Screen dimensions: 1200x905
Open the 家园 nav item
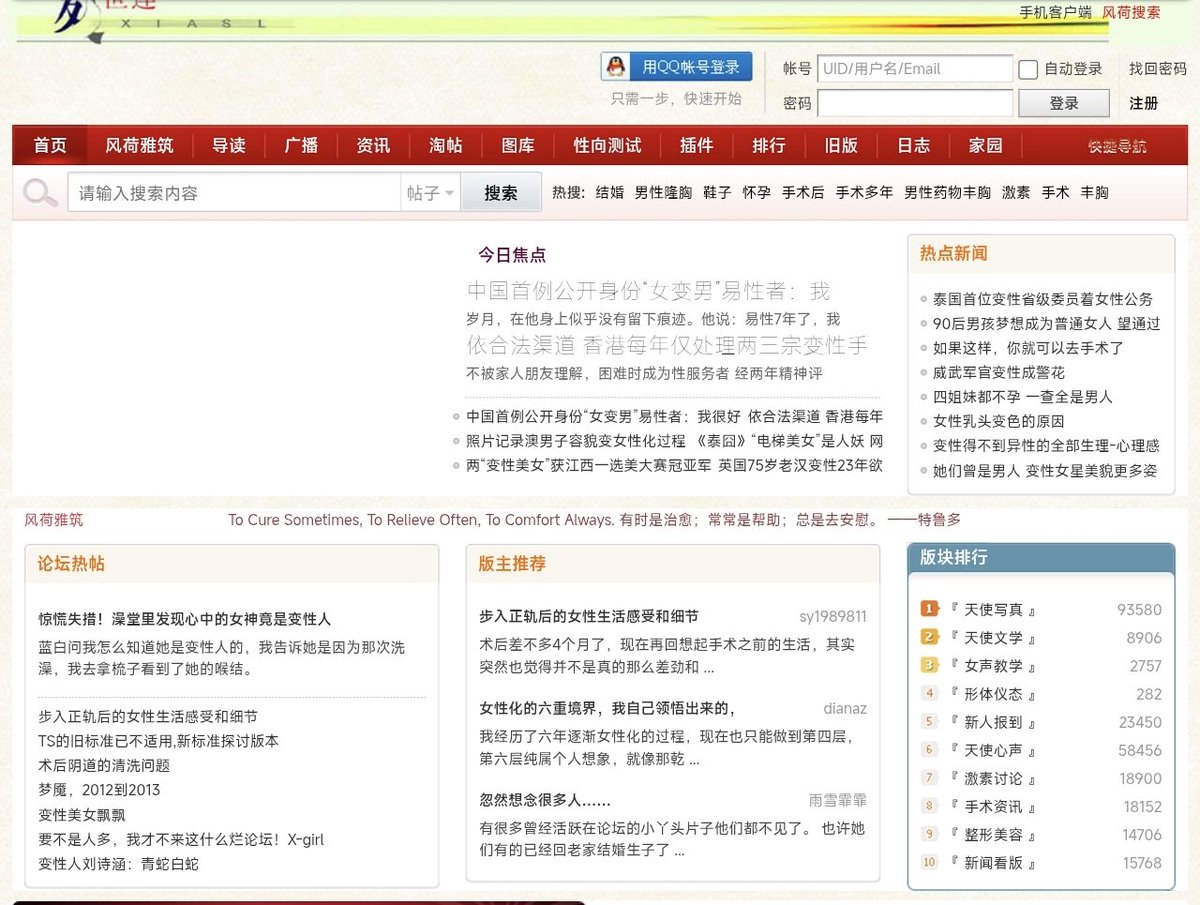[986, 146]
